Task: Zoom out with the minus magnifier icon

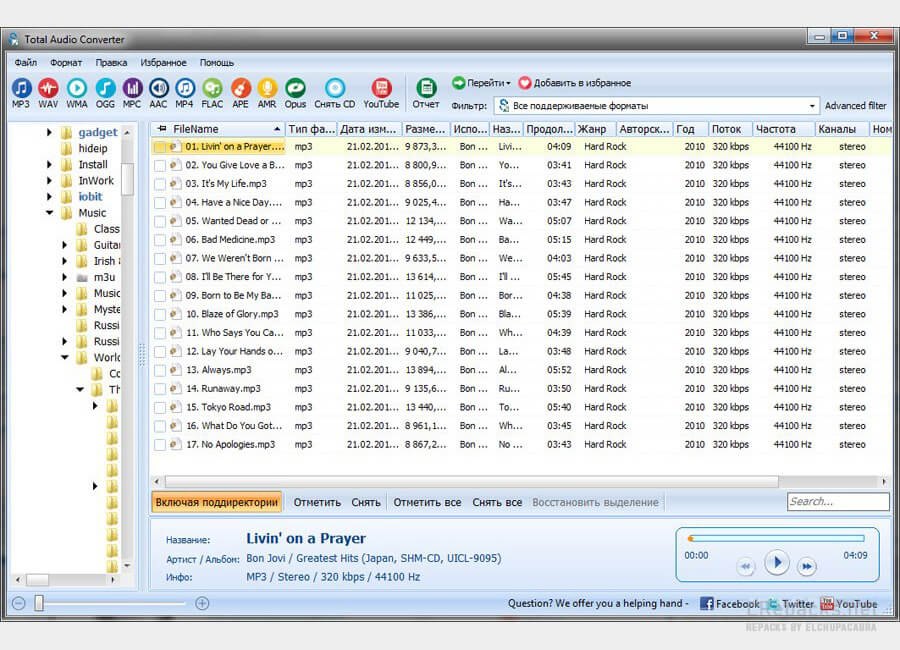Action: [18, 603]
